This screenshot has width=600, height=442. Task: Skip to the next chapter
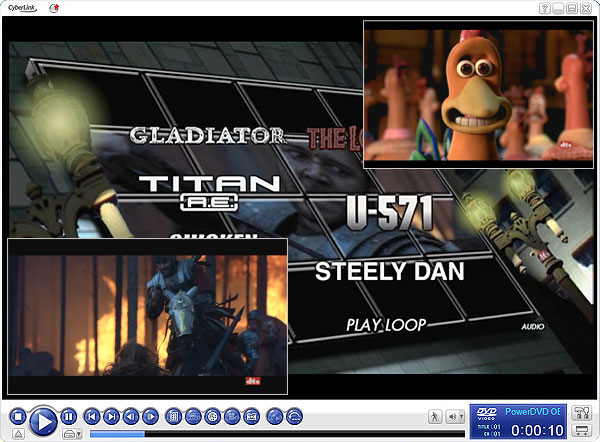[111, 416]
